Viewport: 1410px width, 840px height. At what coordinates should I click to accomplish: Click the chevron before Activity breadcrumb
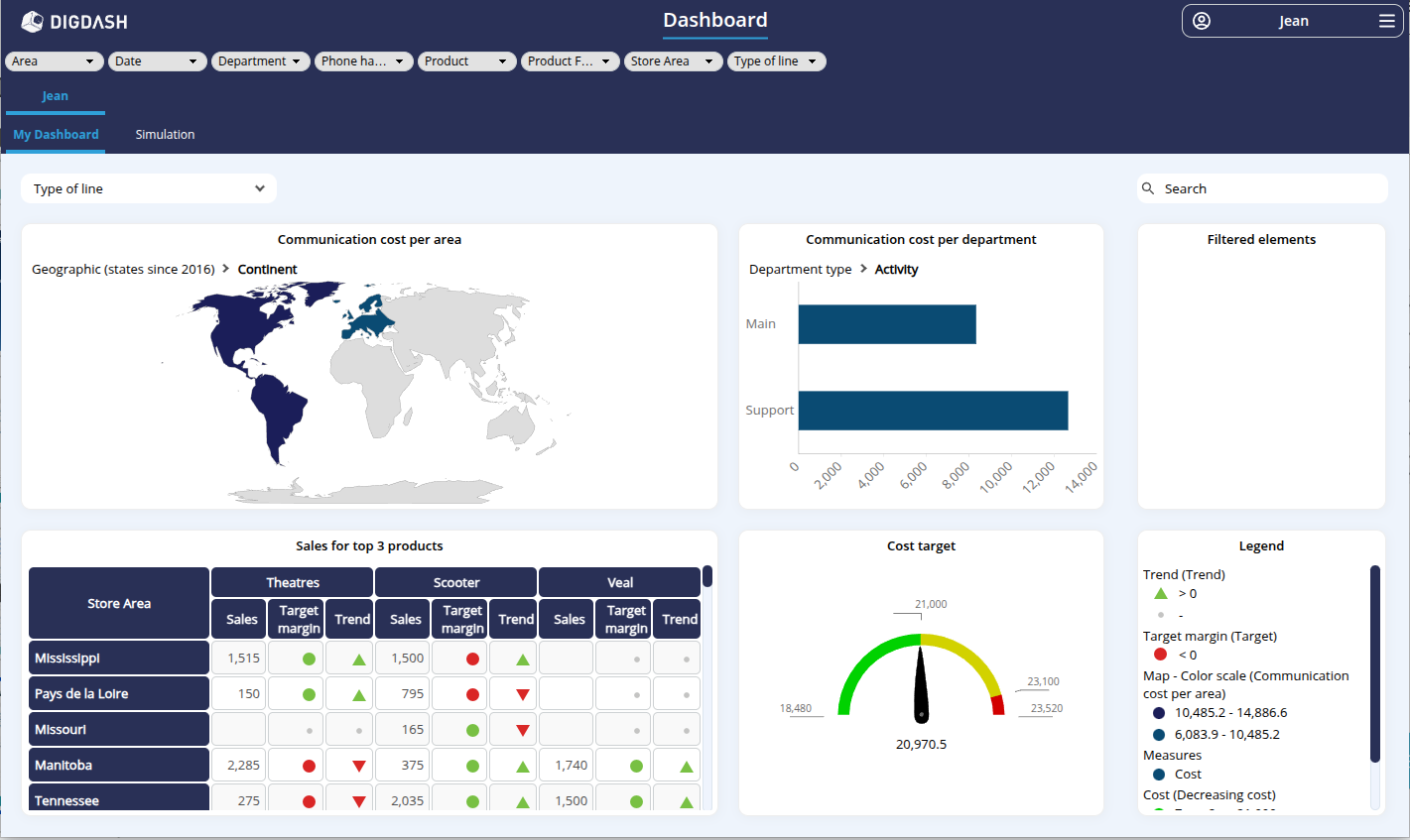point(863,269)
